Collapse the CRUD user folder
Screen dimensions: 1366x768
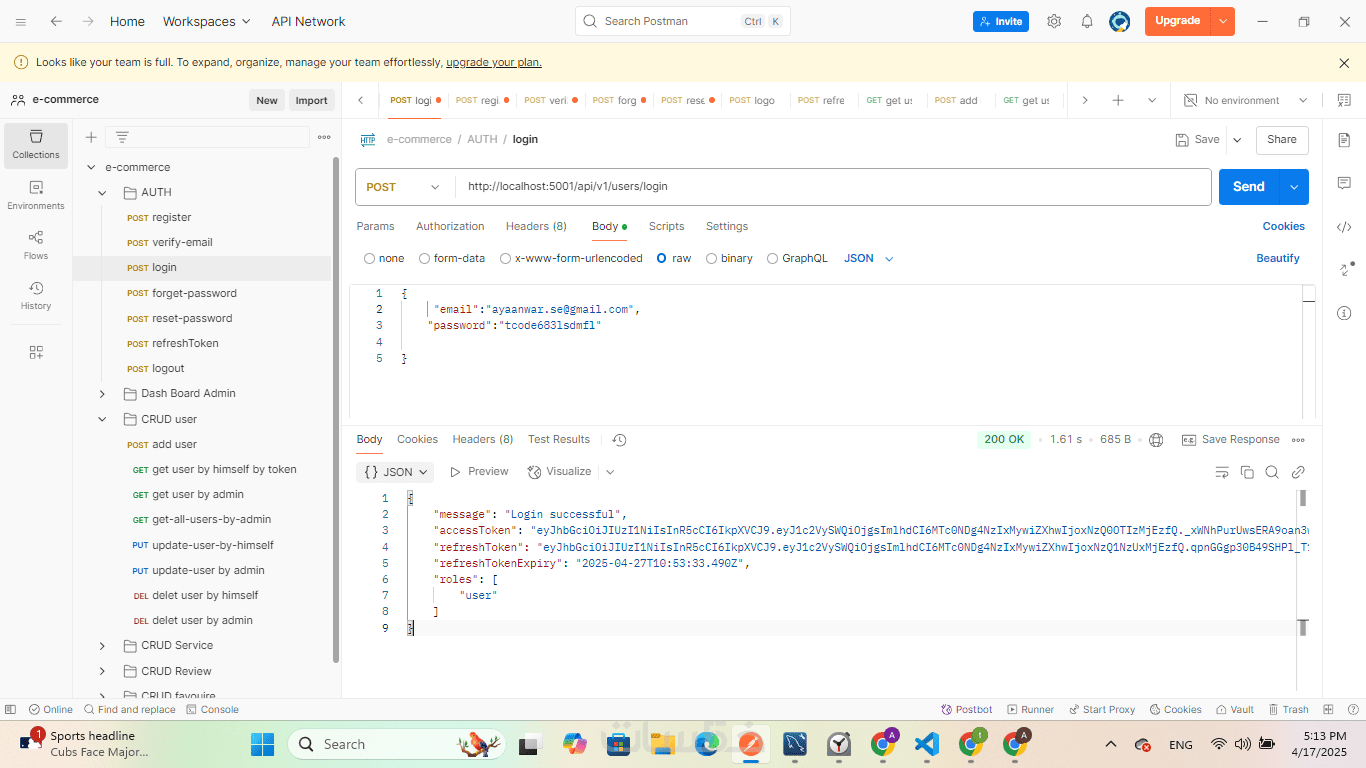tap(102, 419)
